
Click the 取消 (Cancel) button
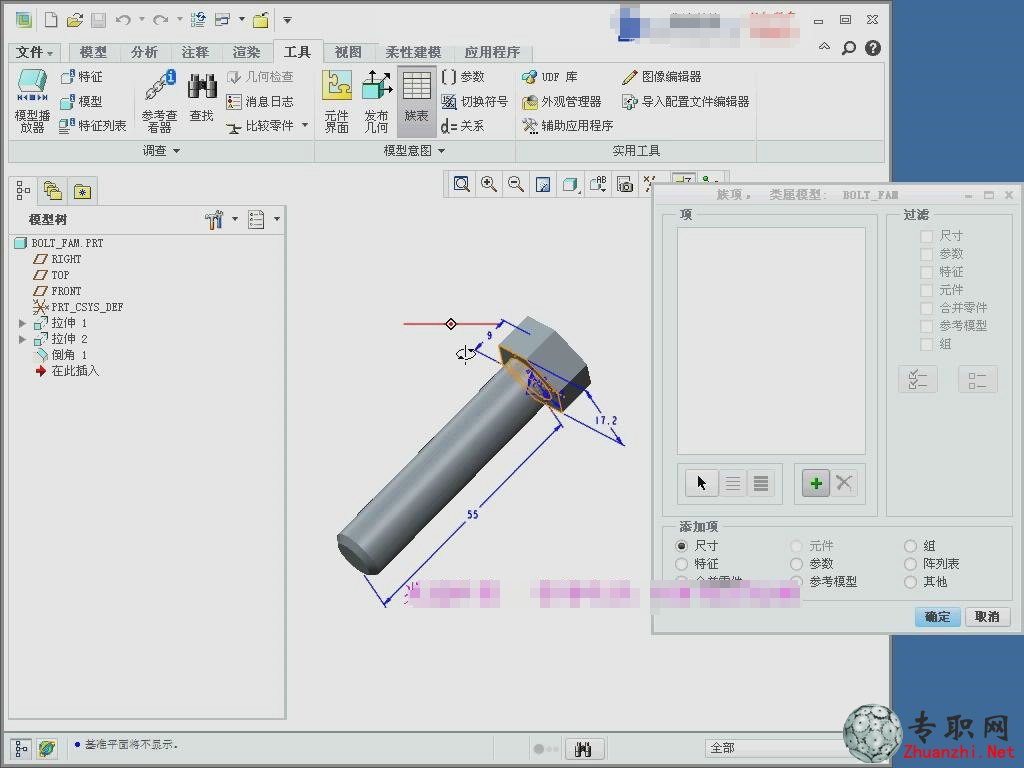point(987,616)
